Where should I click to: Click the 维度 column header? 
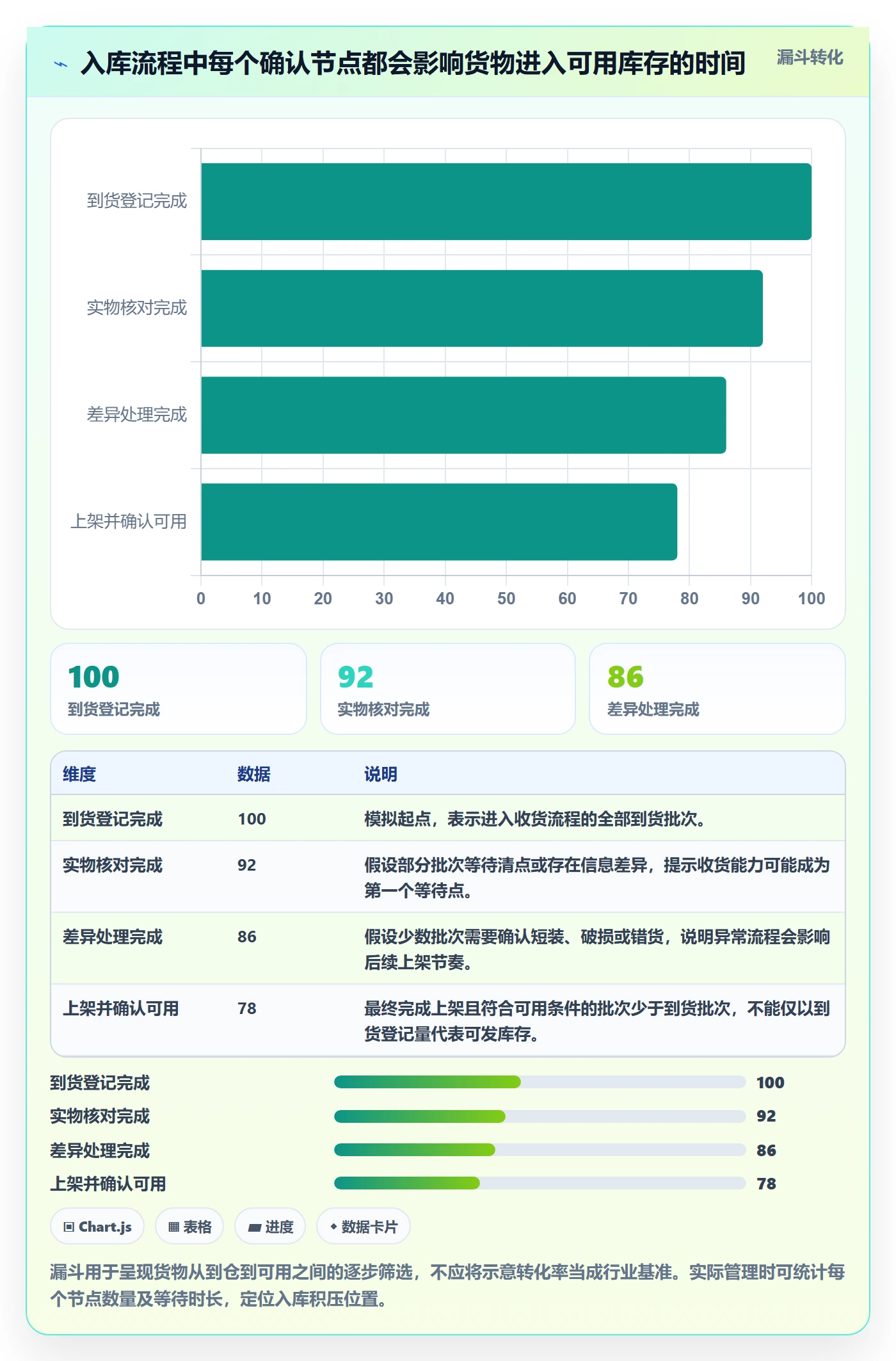(79, 774)
